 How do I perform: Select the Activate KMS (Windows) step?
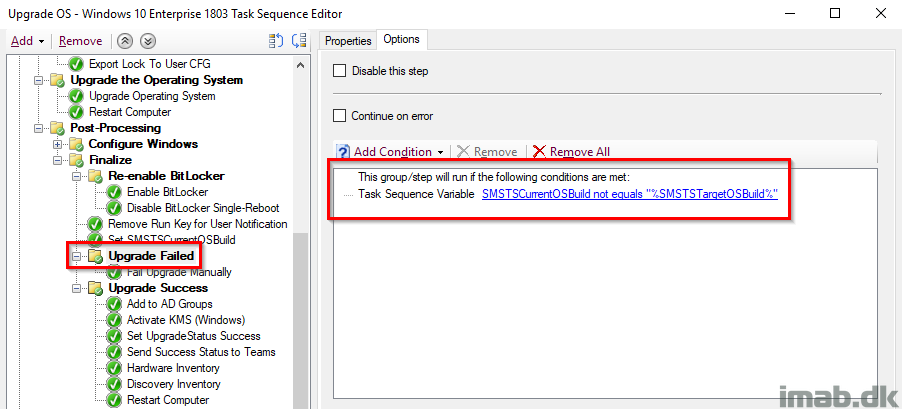pos(186,320)
